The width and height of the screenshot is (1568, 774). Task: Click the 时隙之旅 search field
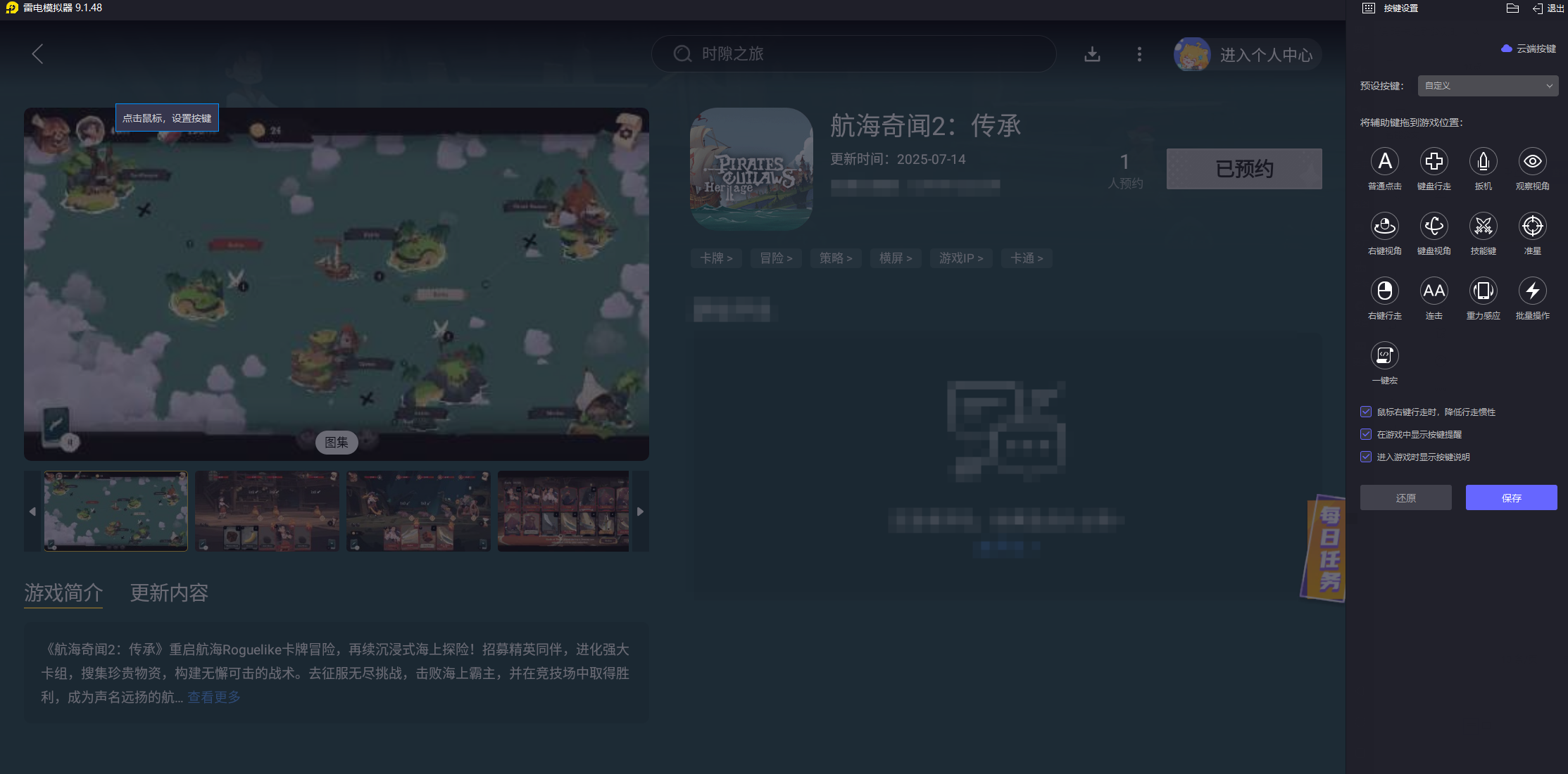pyautogui.click(x=853, y=53)
